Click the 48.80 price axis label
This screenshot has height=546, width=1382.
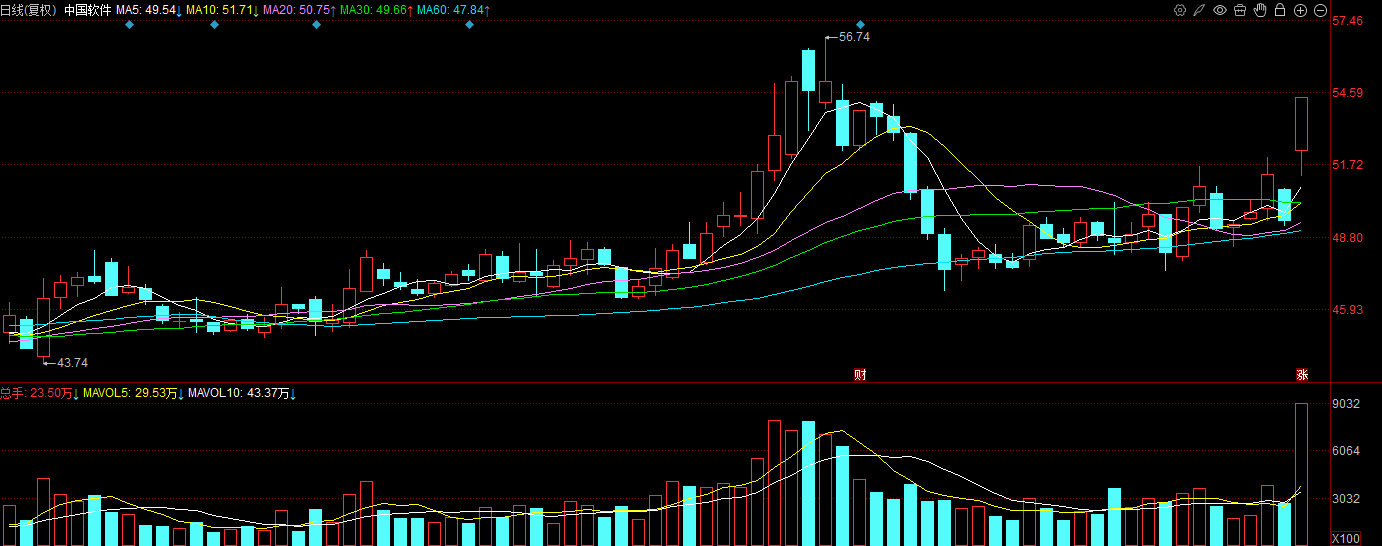(x=1349, y=238)
